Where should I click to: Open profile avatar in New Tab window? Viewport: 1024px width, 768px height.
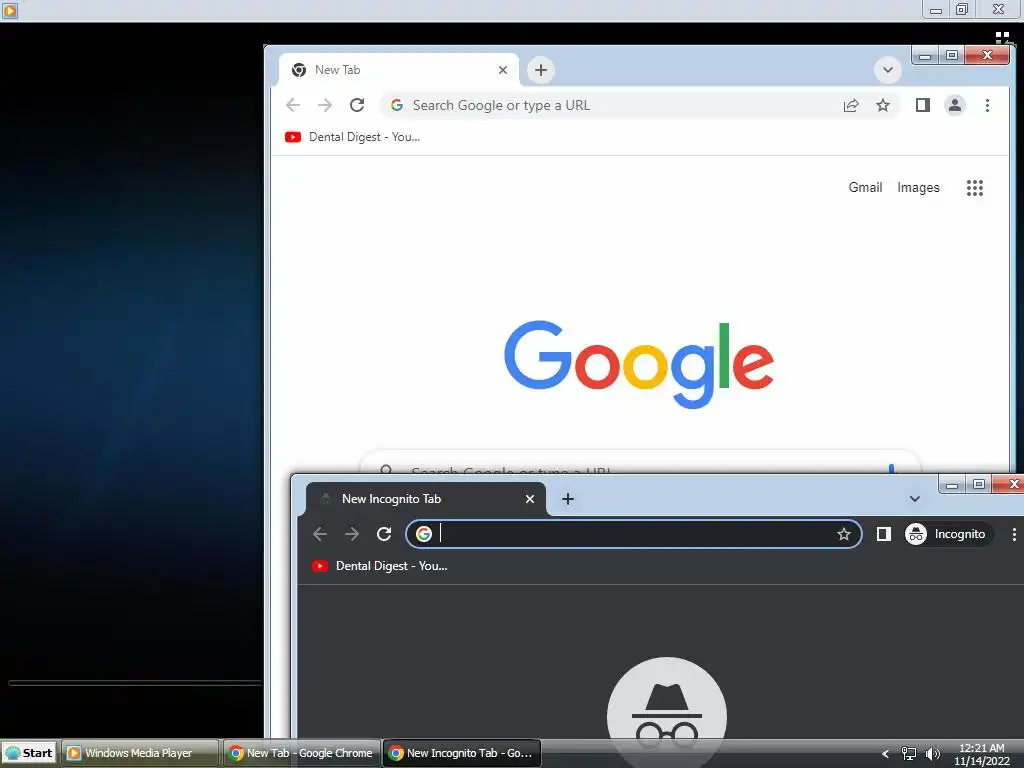pos(955,105)
